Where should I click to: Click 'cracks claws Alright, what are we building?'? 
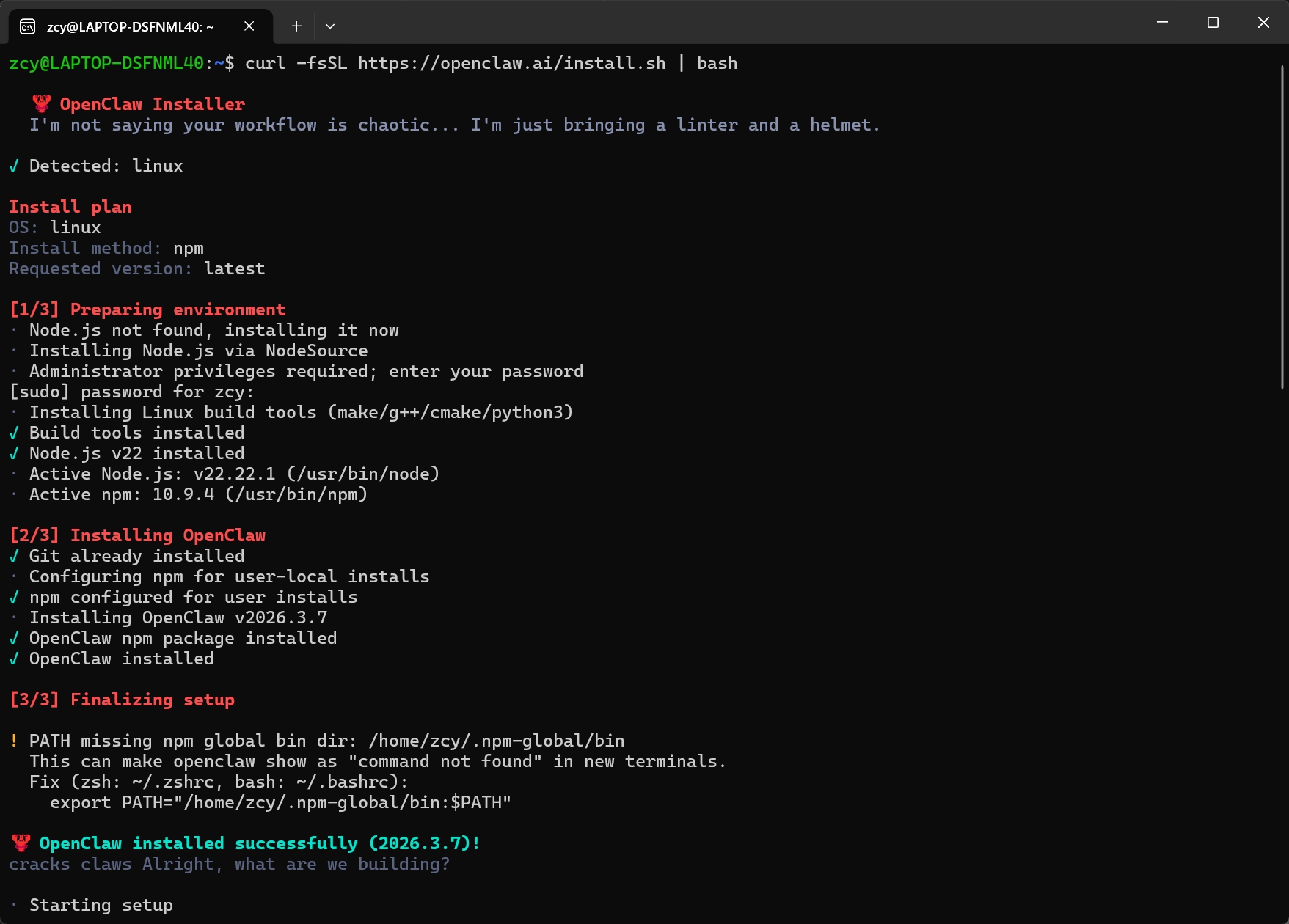(x=230, y=864)
